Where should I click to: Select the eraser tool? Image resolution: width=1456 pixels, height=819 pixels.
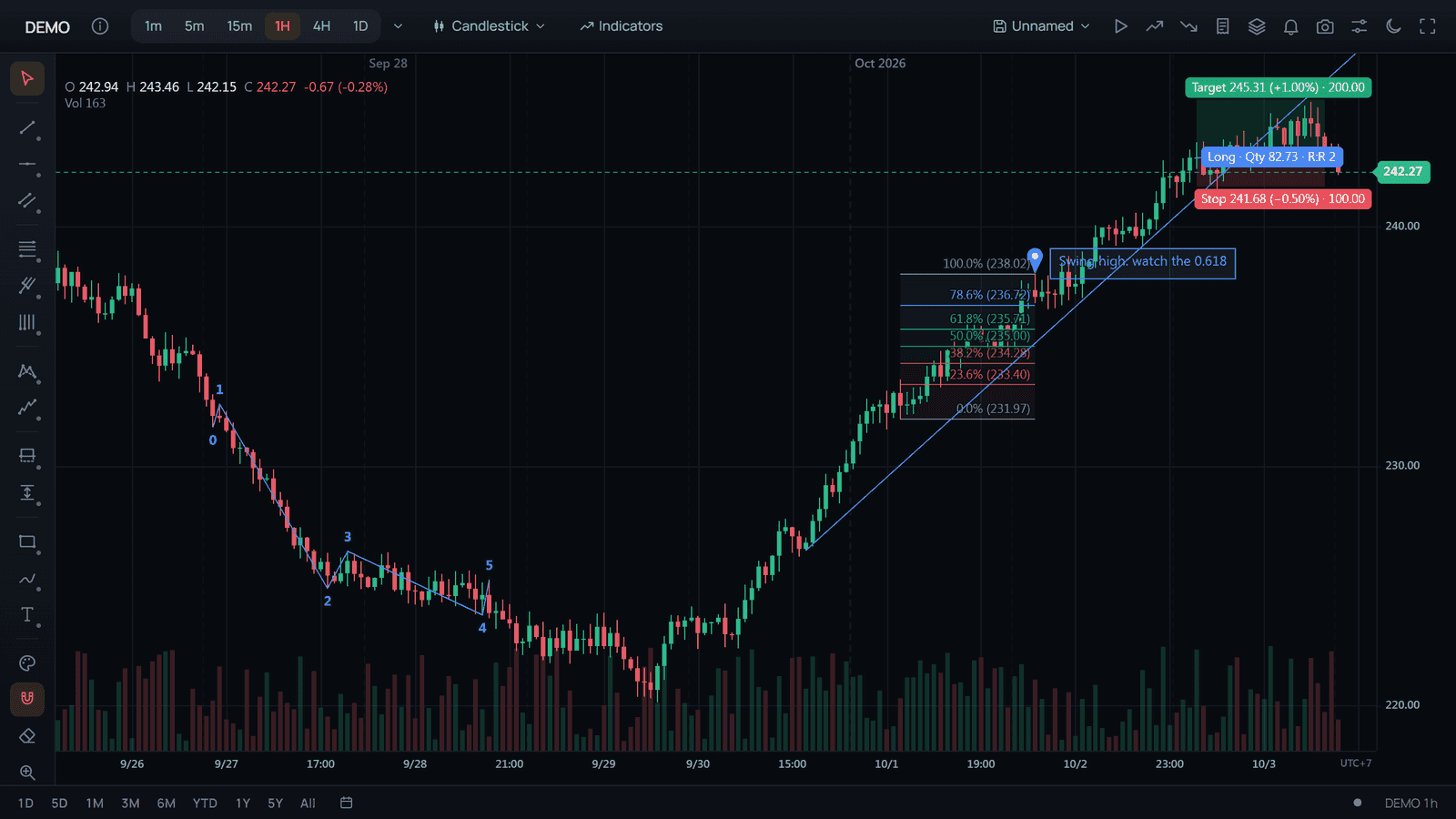tap(27, 736)
